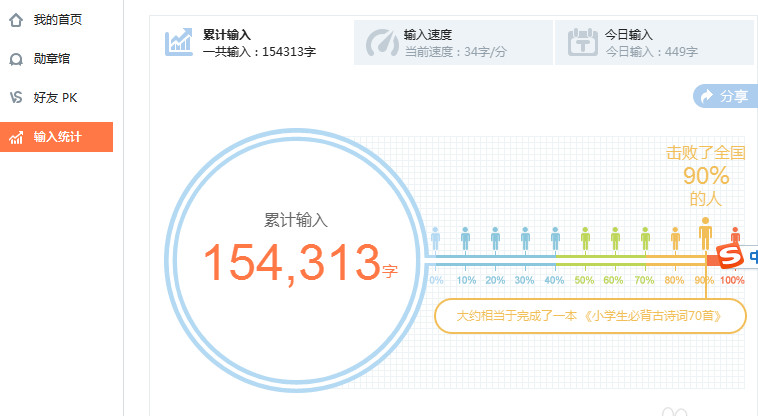Click 今日输入：449字 text
This screenshot has width=758, height=416.
pos(652,52)
